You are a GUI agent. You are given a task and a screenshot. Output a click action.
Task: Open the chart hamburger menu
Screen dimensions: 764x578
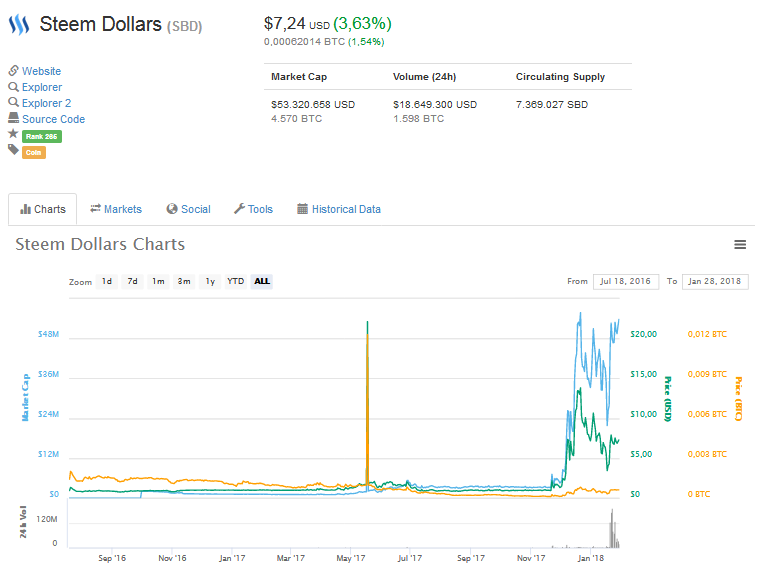[x=740, y=245]
